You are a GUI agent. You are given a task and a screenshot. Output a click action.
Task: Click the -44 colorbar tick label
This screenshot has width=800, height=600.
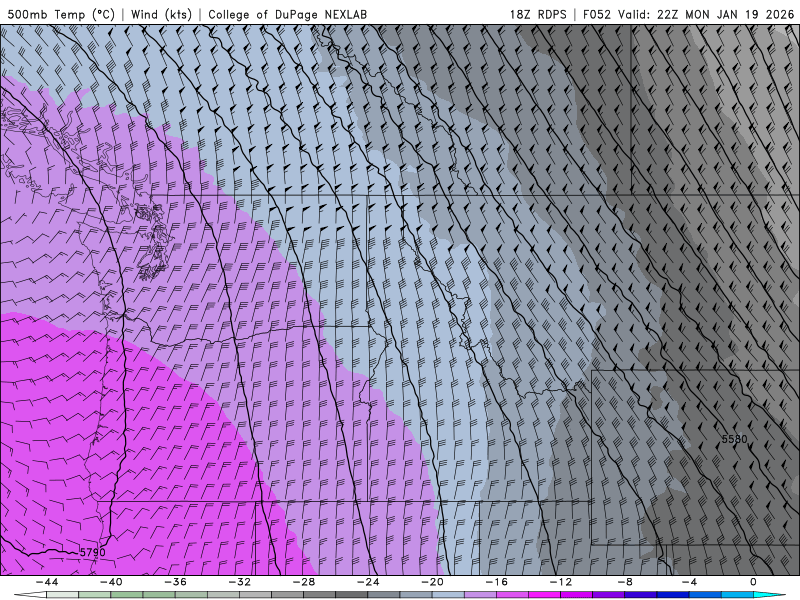(x=47, y=582)
